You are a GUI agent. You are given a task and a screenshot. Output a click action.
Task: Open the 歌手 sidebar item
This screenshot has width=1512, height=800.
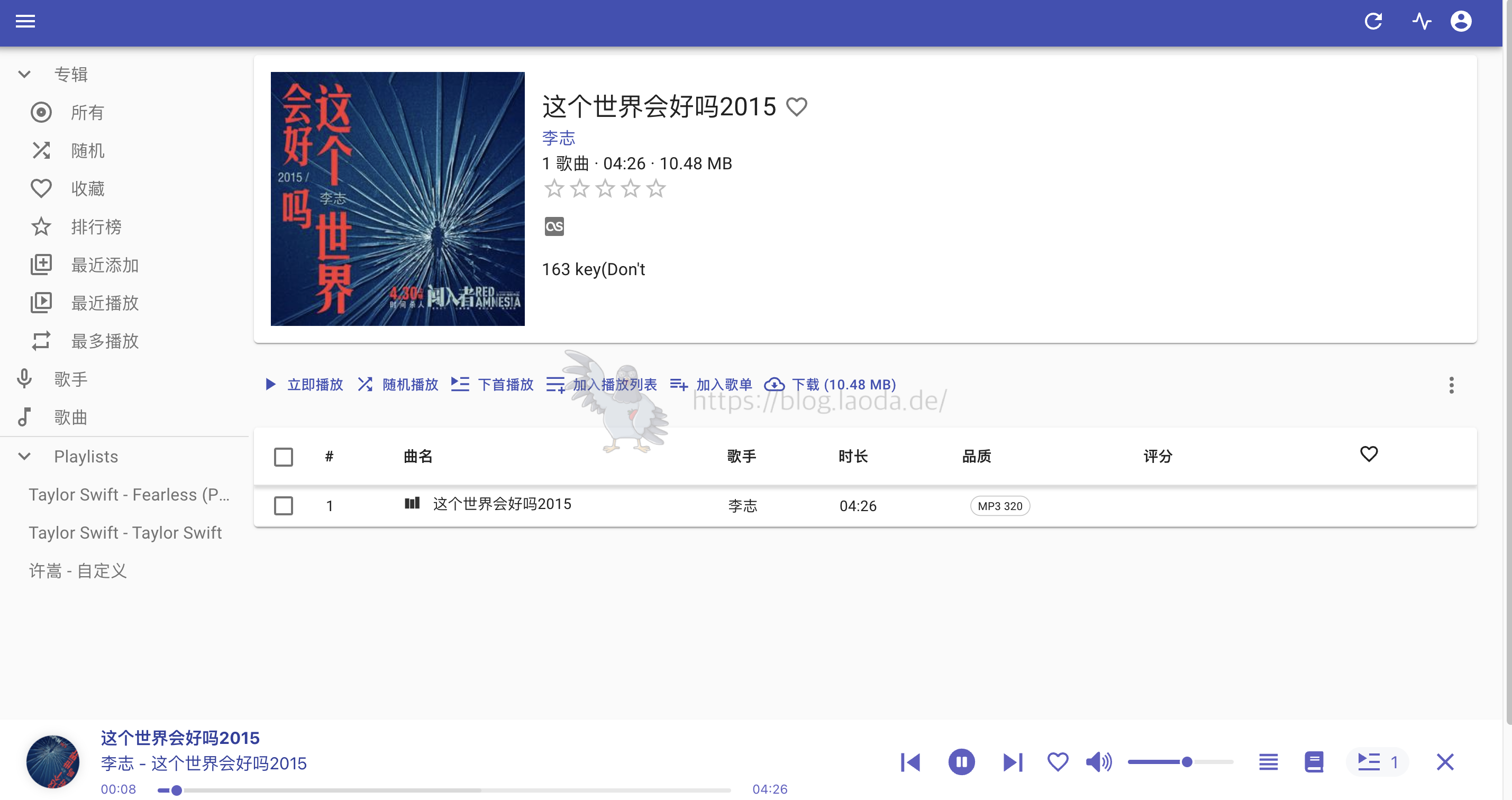tap(70, 379)
